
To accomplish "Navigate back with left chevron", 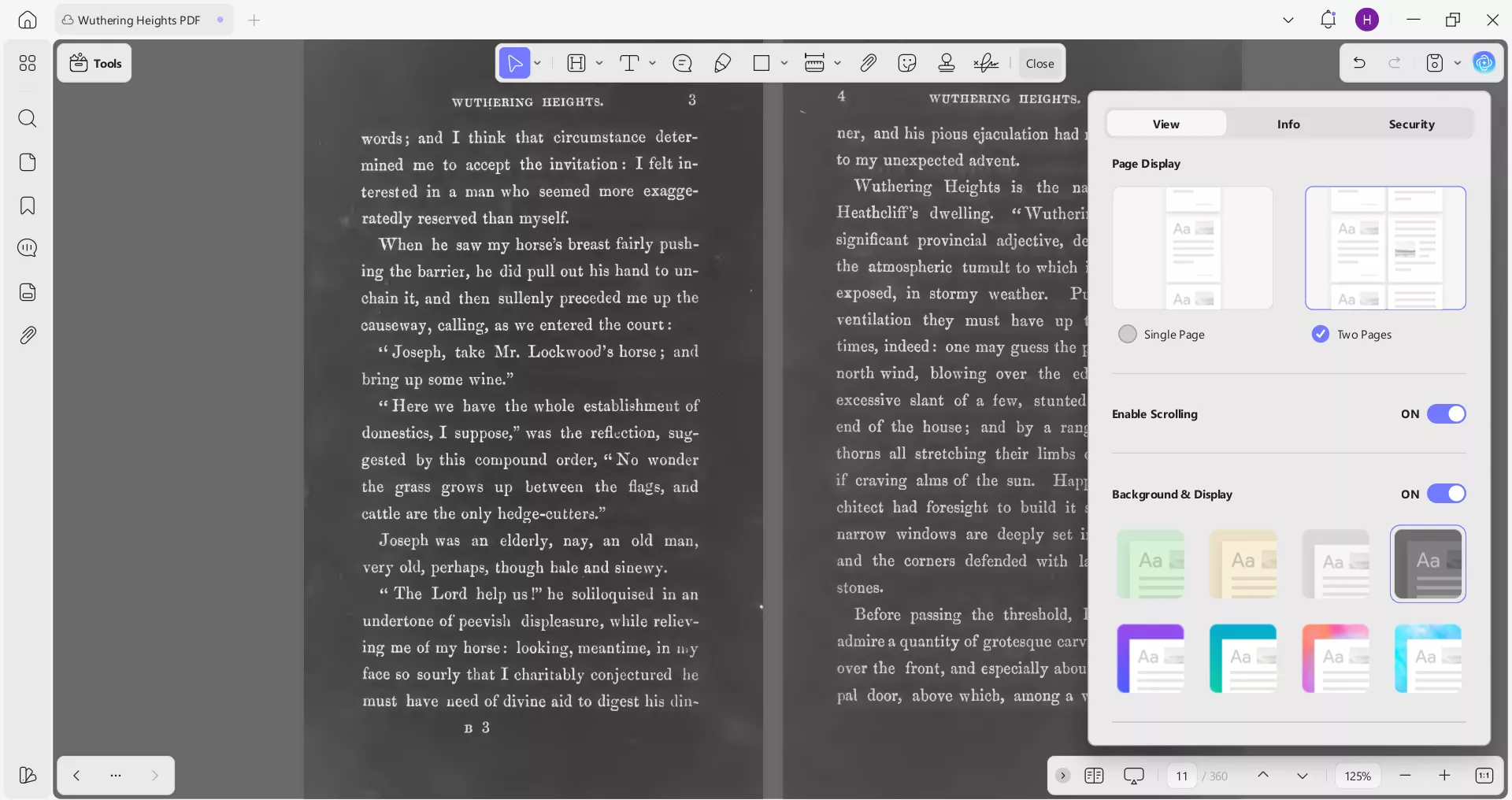I will pyautogui.click(x=76, y=776).
